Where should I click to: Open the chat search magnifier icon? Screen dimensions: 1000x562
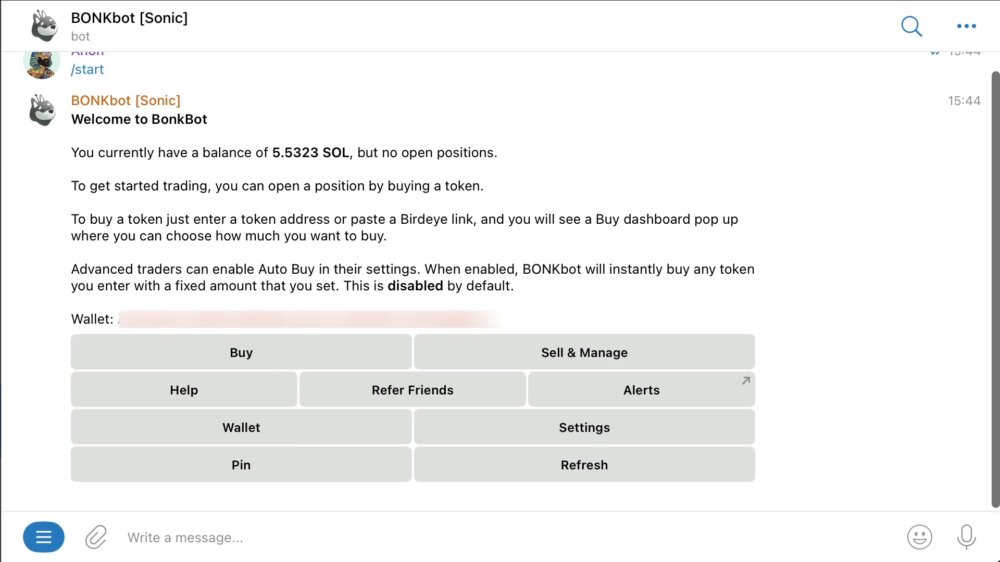[x=911, y=26]
